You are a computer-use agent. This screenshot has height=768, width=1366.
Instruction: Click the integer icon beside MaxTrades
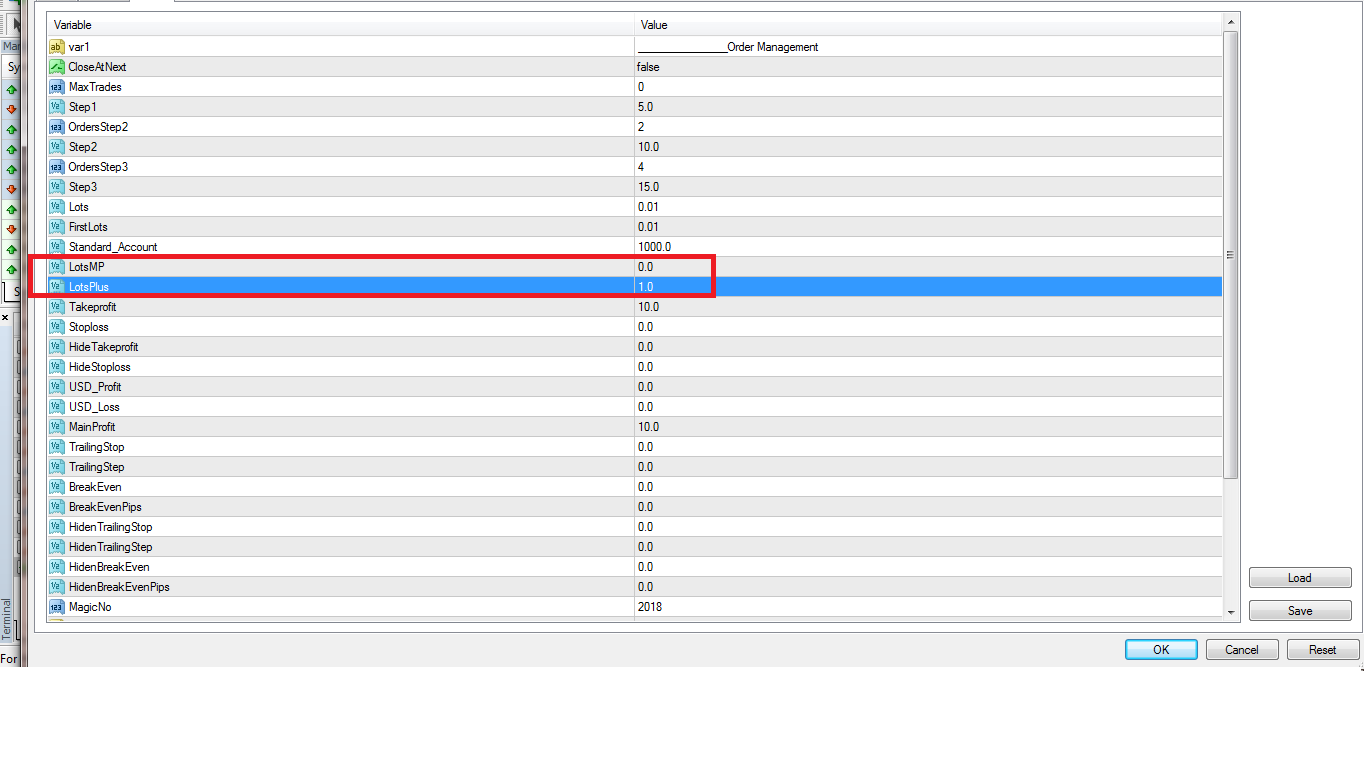point(57,87)
